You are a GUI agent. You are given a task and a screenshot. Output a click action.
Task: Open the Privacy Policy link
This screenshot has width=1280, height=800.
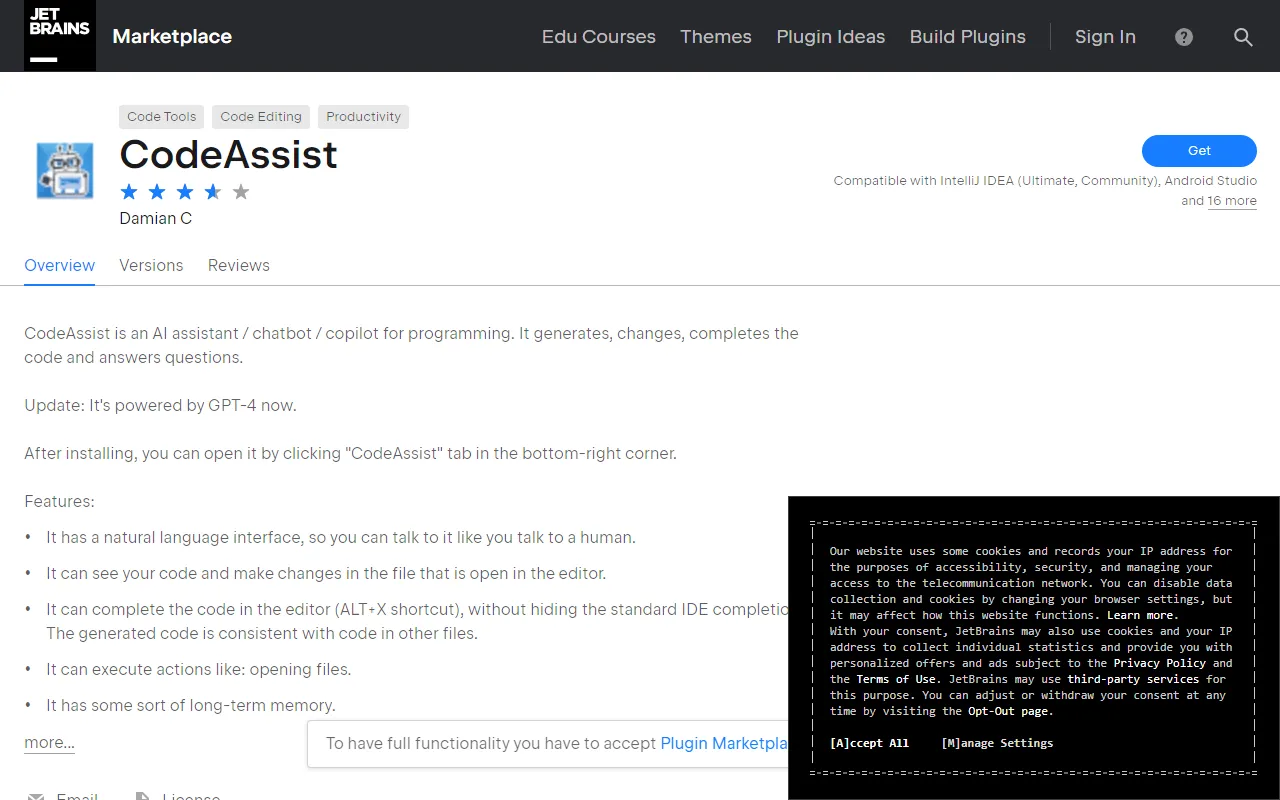[x=1159, y=663]
